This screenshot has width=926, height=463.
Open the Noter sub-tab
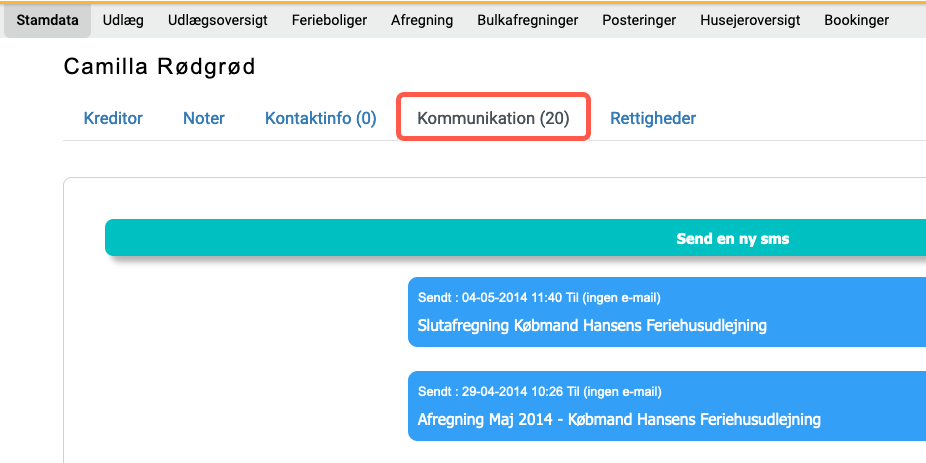tap(204, 118)
